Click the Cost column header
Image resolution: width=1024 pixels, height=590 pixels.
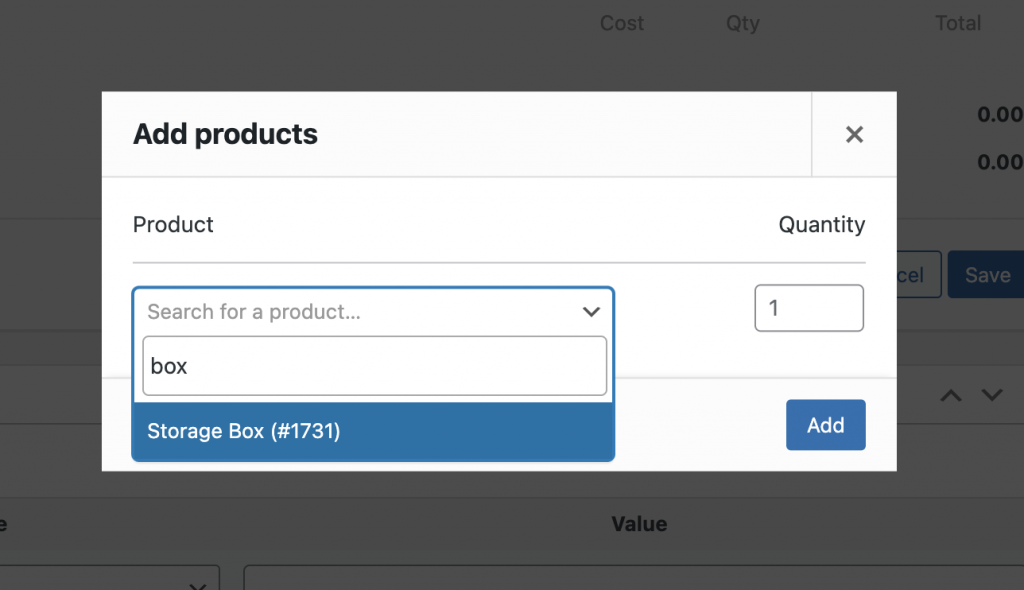(621, 23)
